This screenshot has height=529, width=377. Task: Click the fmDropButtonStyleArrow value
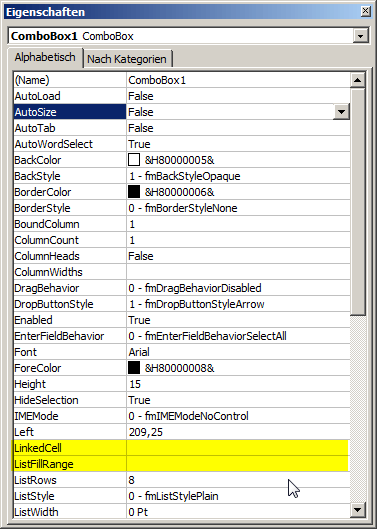[x=238, y=304]
